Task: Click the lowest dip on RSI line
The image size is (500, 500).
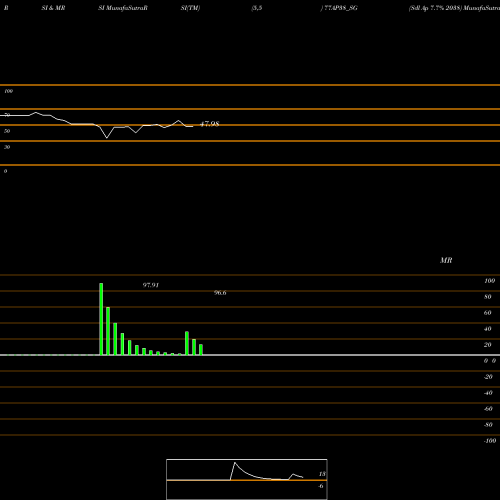Action: 107,138
